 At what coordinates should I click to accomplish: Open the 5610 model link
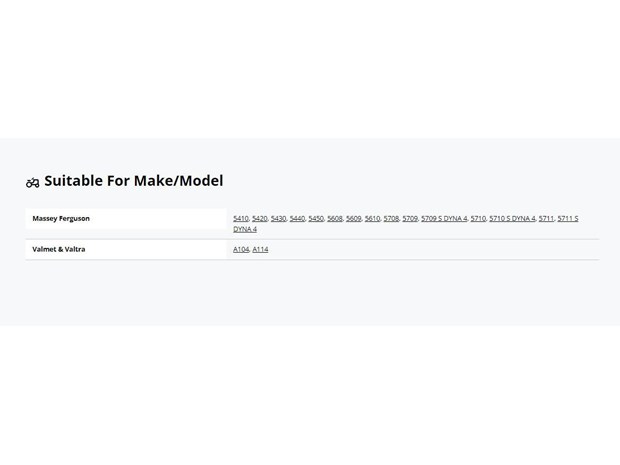pos(372,219)
